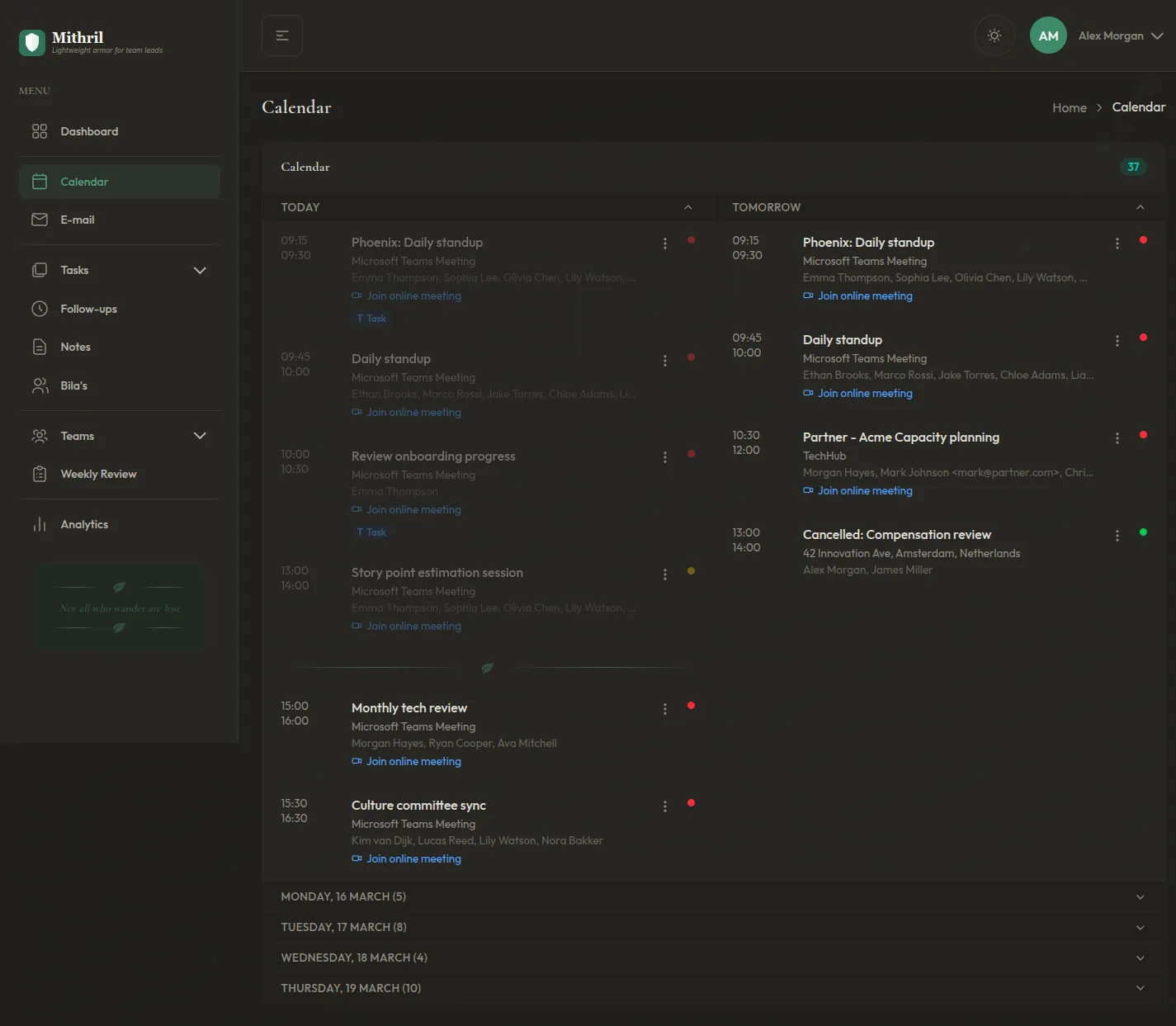
Task: Expand the Monday, 16 March section
Action: coord(713,896)
